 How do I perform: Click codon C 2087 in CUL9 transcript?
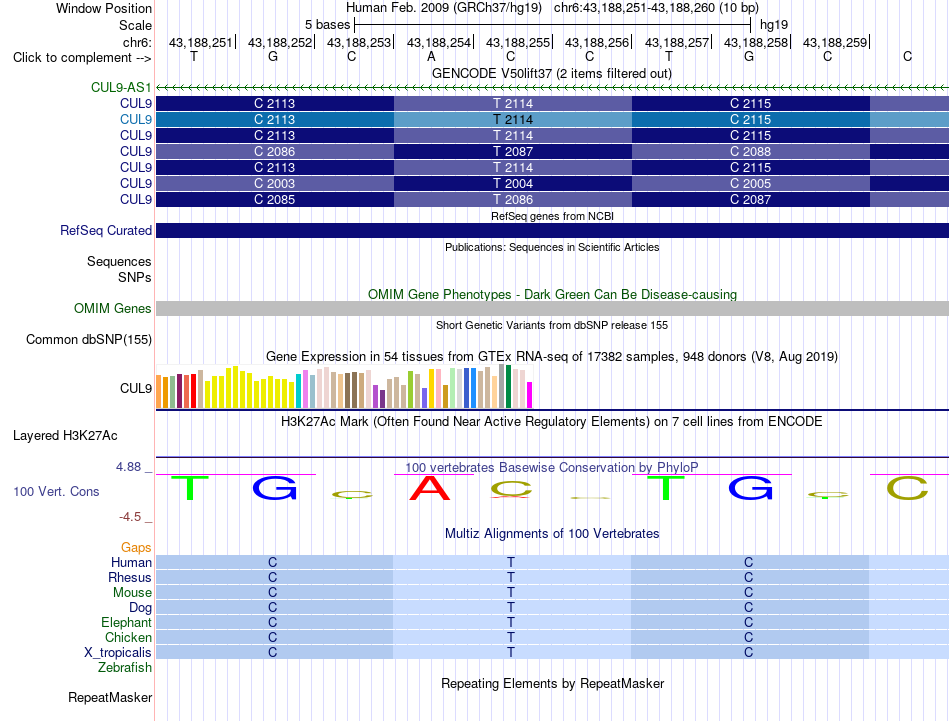pos(751,199)
